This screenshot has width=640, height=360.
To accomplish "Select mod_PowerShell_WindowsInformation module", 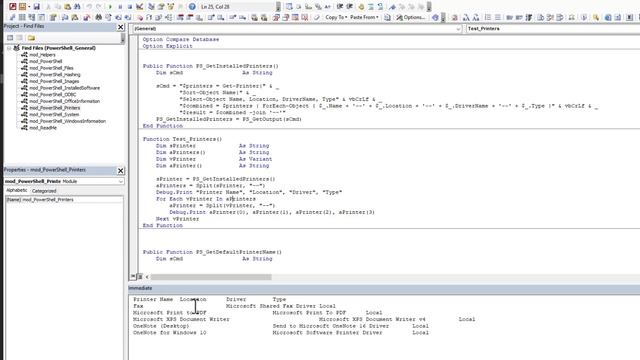I will tap(67, 121).
